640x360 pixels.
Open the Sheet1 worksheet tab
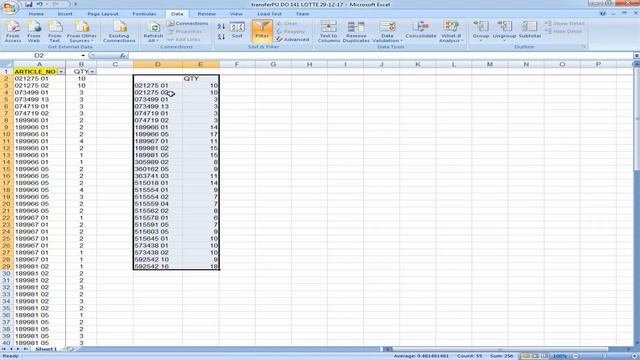(45, 349)
